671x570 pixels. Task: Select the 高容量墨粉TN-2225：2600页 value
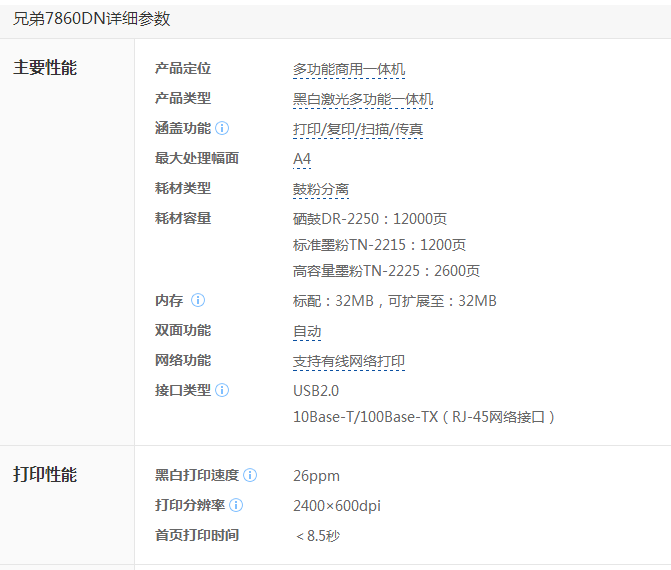tap(386, 271)
